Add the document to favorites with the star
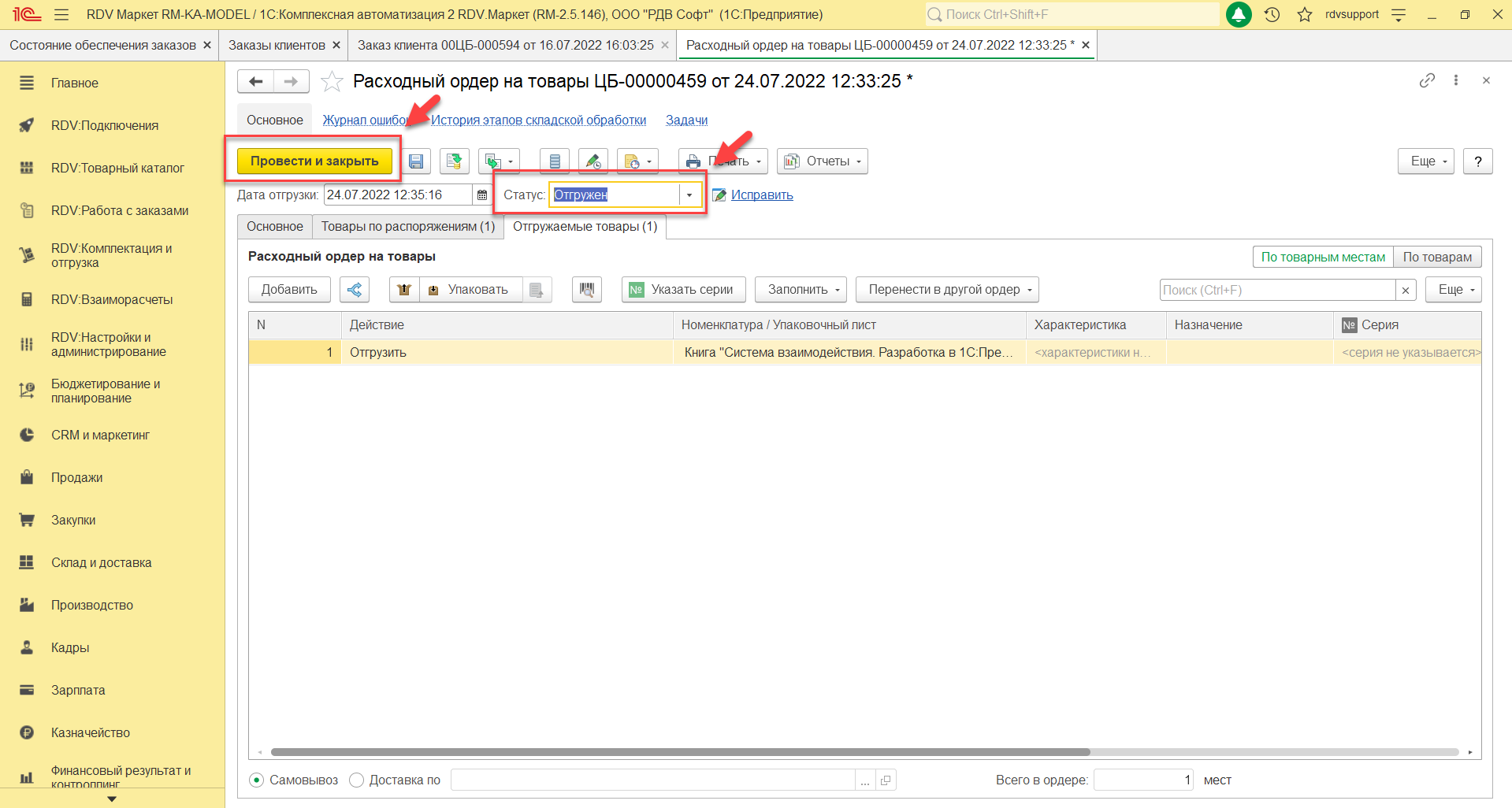The image size is (1512, 808). point(332,81)
